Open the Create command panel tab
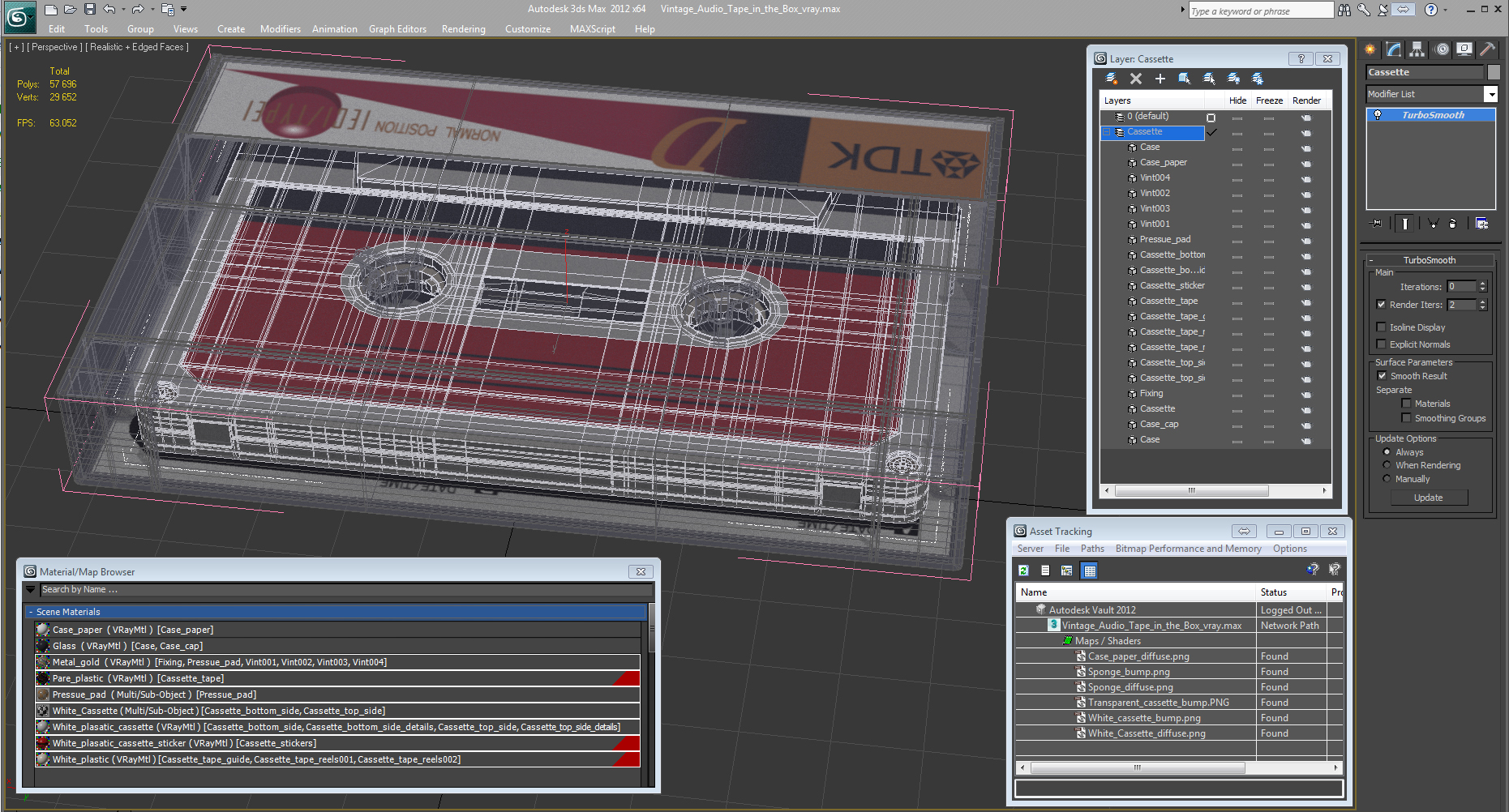1509x812 pixels. [1370, 49]
